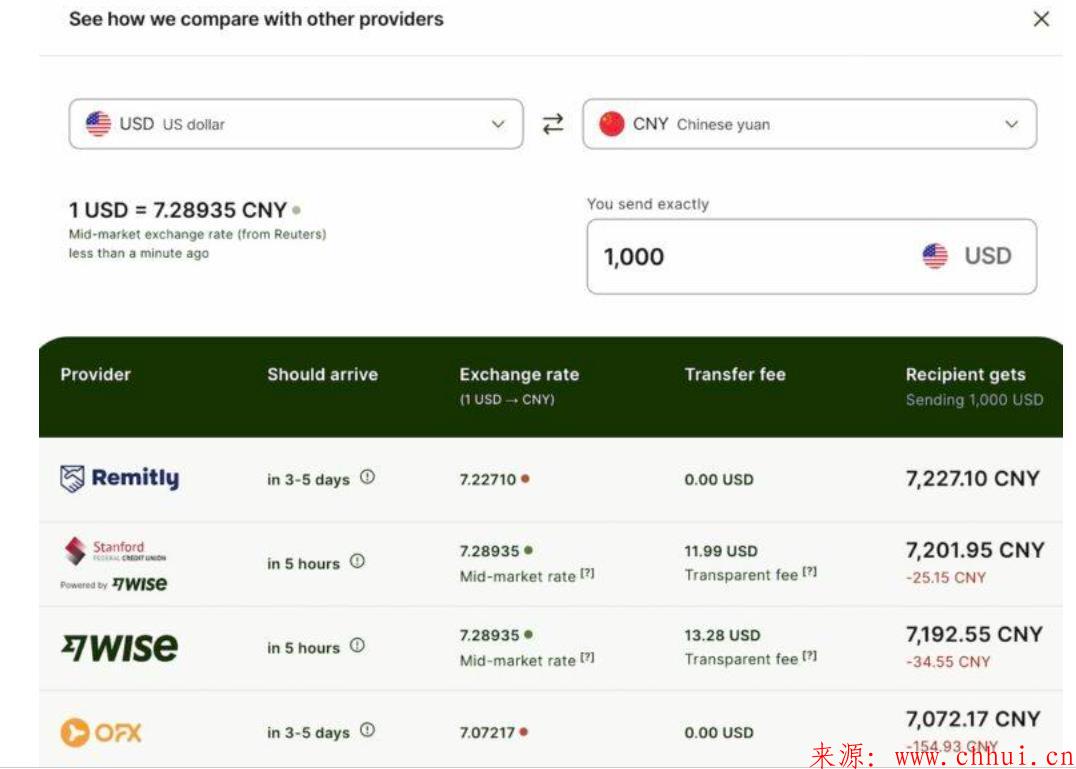1076x769 pixels.
Task: Click the green dot beside Wise row rate 7.28935
Action: [528, 635]
